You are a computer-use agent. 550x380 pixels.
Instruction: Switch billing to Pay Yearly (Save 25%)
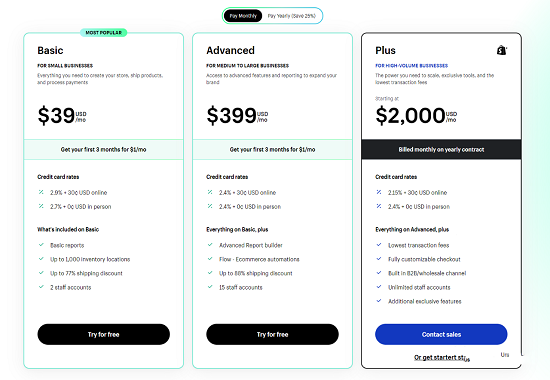coord(291,16)
